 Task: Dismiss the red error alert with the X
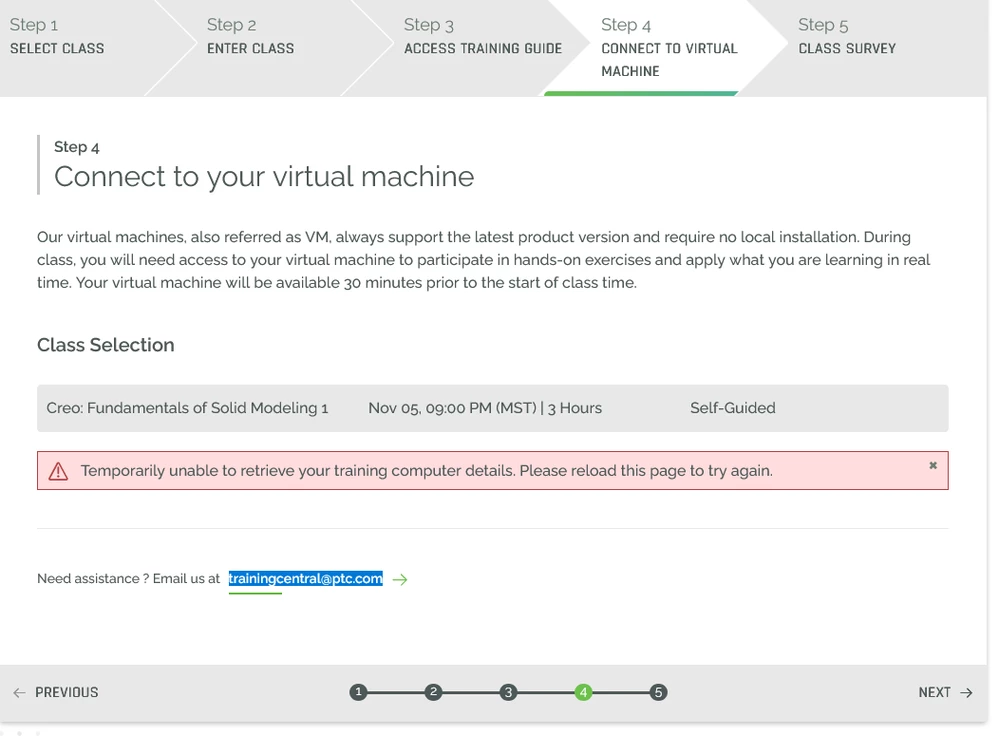933,466
